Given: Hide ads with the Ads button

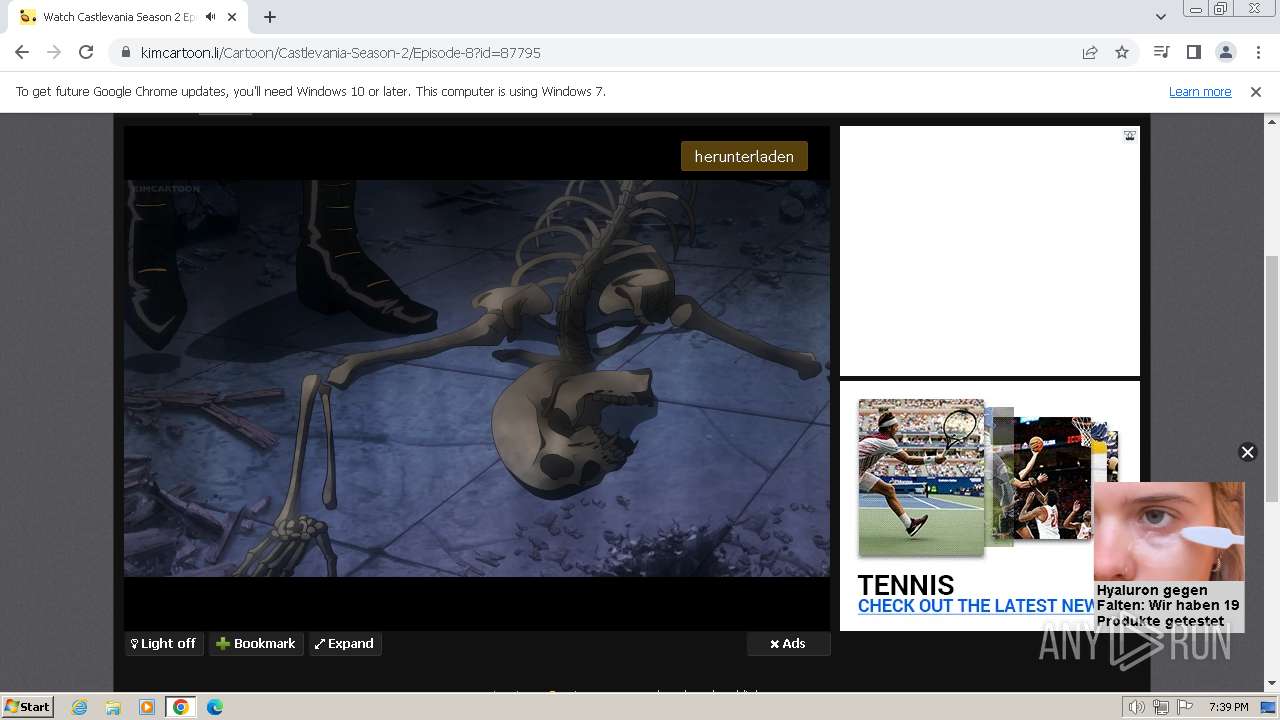Looking at the screenshot, I should tap(788, 644).
